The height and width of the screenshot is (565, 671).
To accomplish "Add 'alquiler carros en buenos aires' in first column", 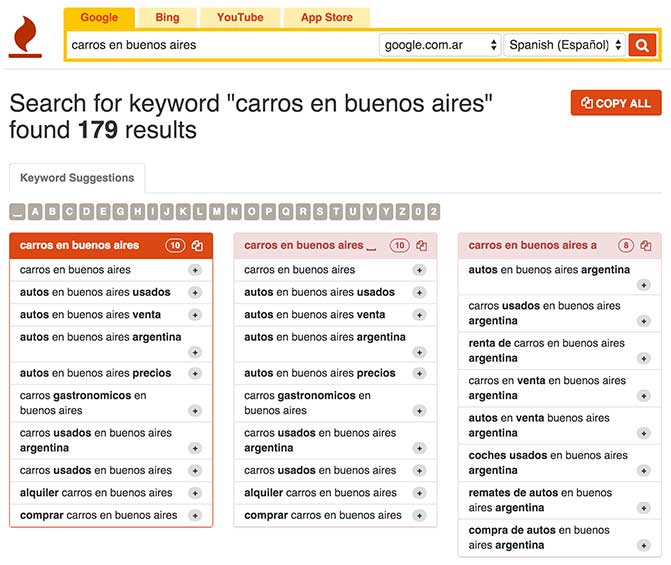I will tap(195, 493).
